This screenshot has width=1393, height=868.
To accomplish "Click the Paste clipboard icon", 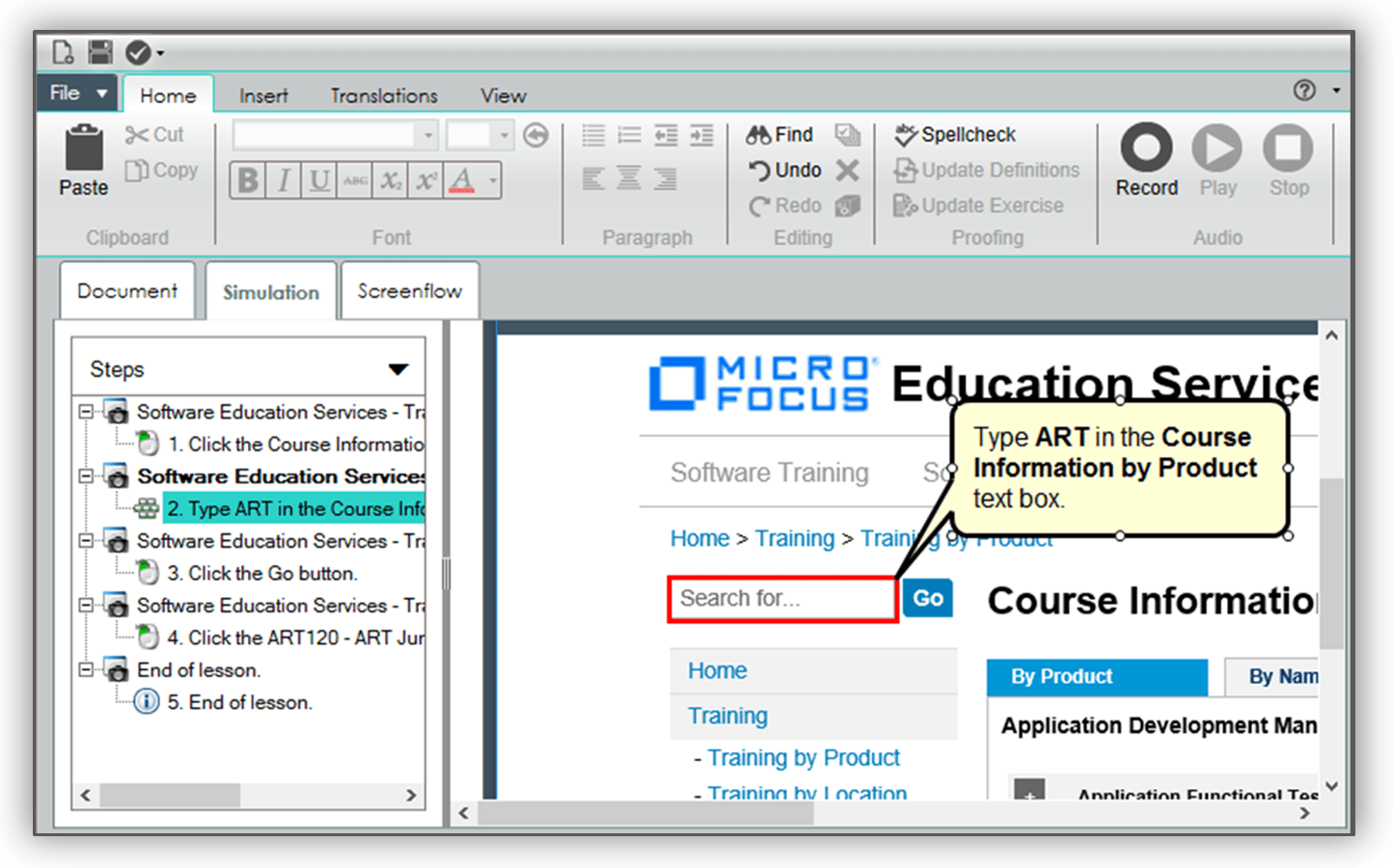I will coord(84,149).
